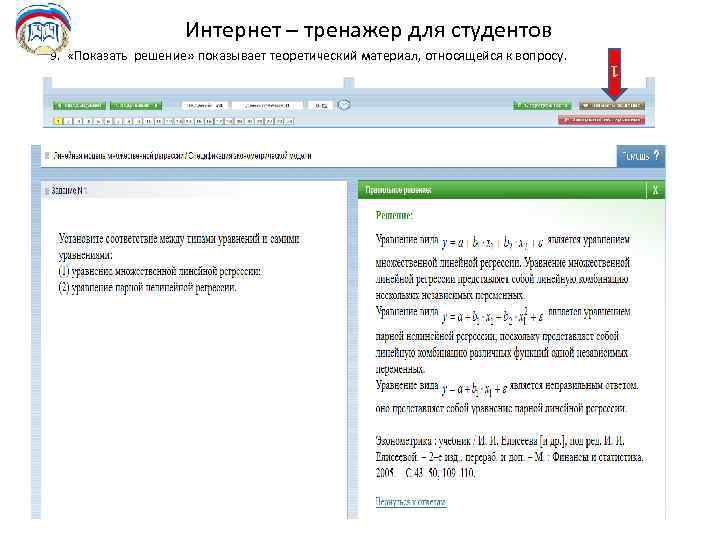Click the formula y = a + b1·x1 + b2·x2 + ε

(493, 242)
